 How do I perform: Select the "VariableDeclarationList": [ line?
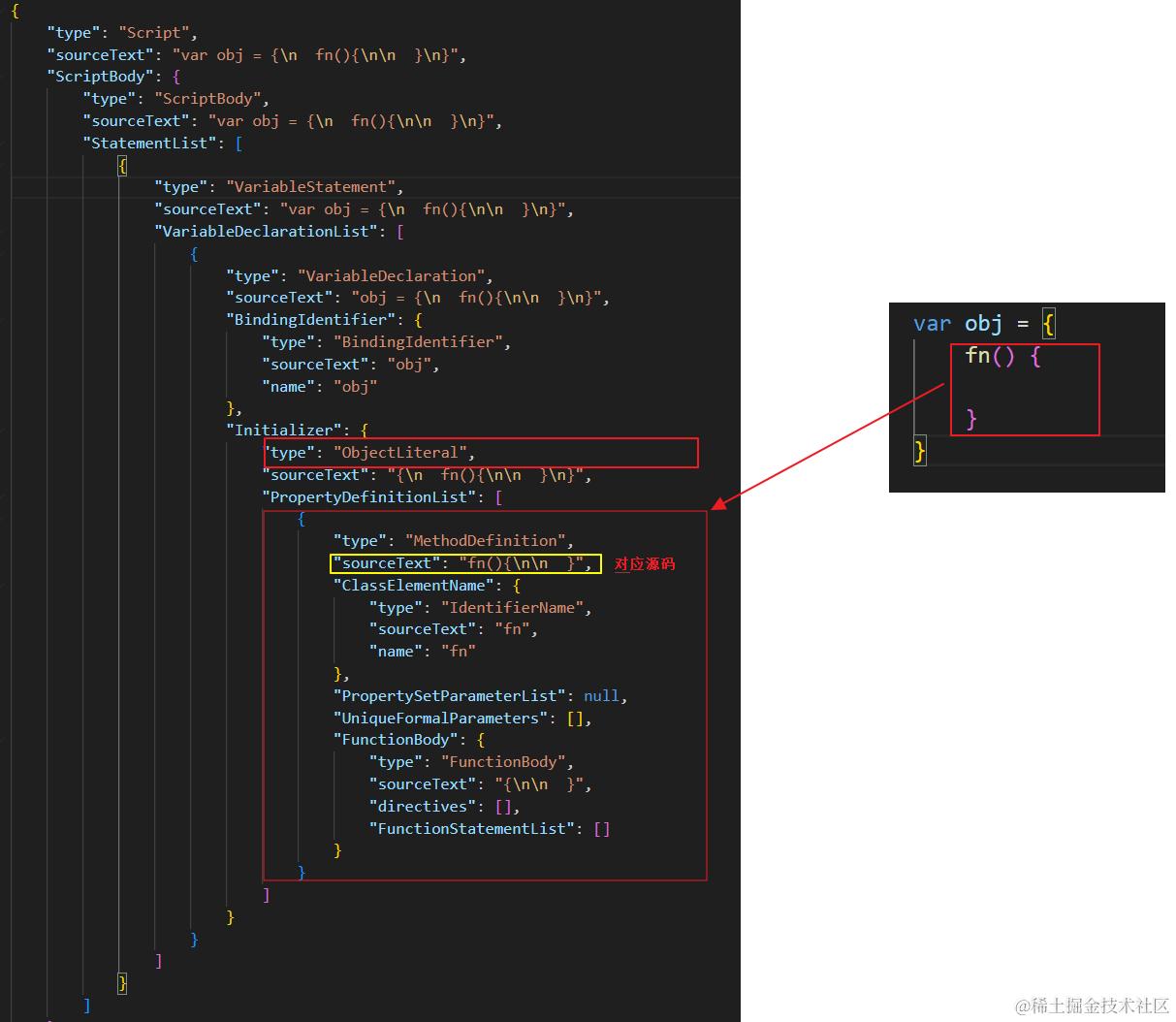[279, 232]
